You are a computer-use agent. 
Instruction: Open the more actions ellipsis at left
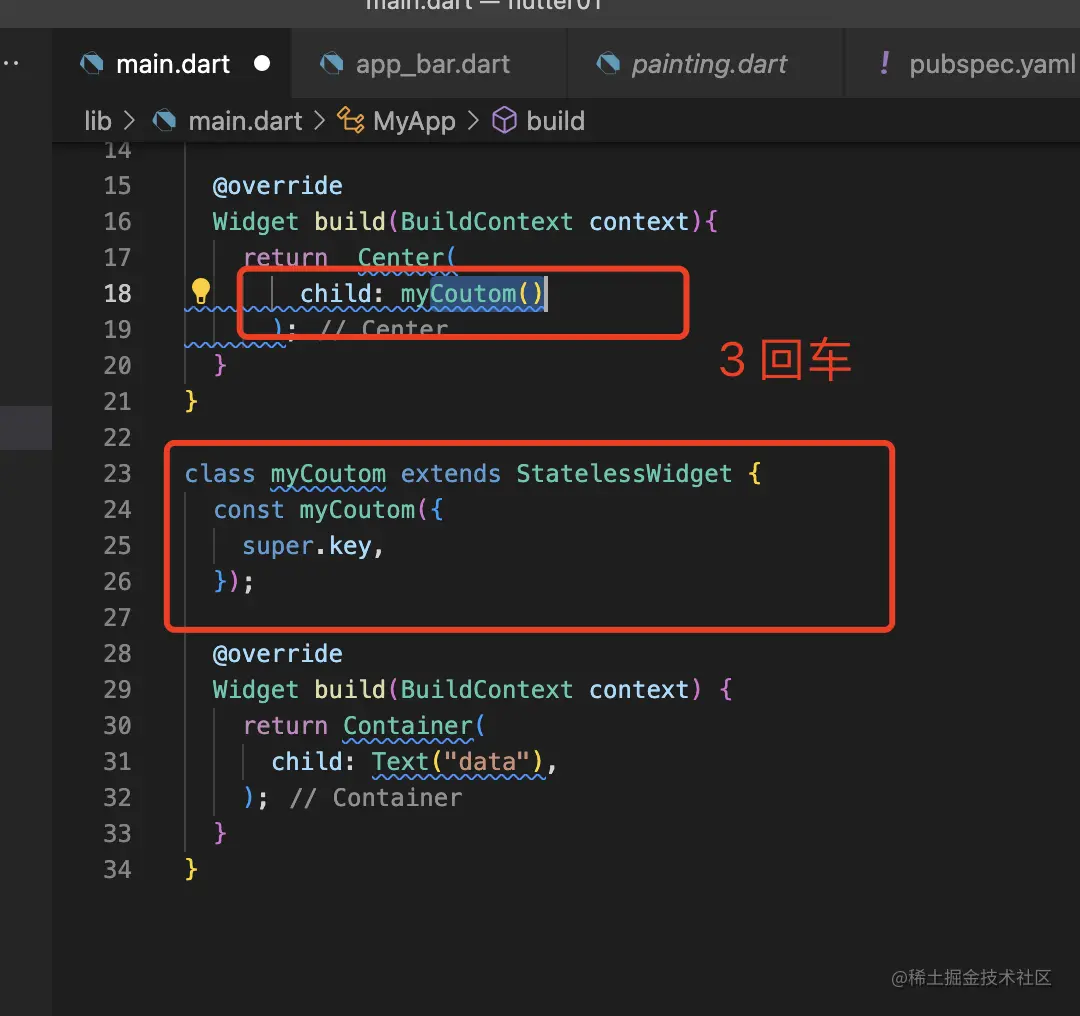(11, 63)
